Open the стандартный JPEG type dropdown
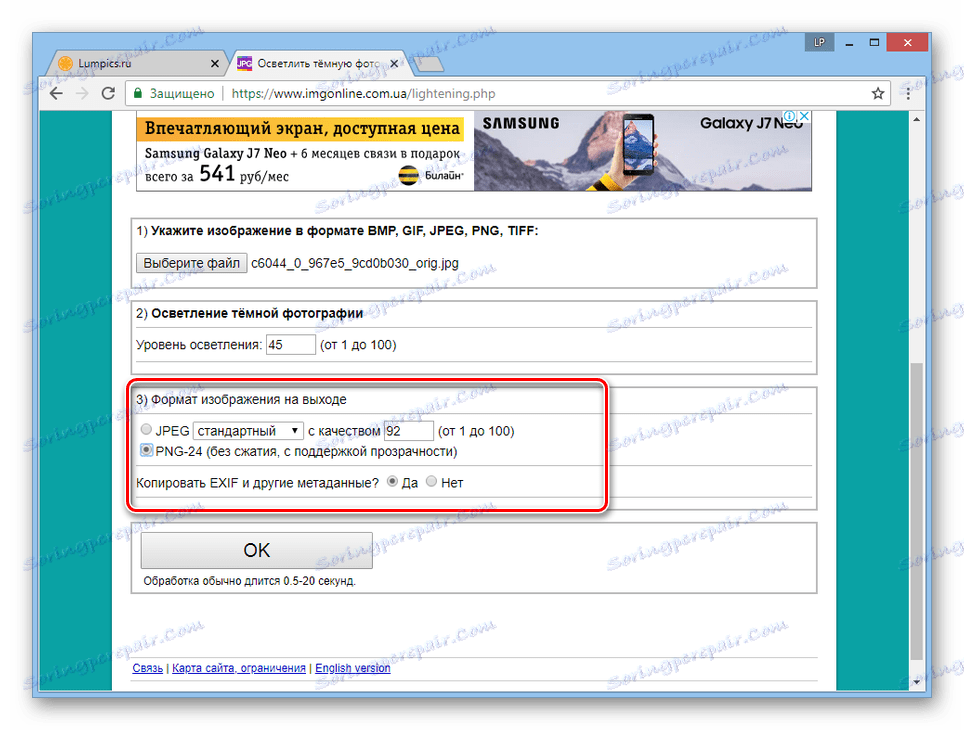The width and height of the screenshot is (964, 730). point(248,430)
